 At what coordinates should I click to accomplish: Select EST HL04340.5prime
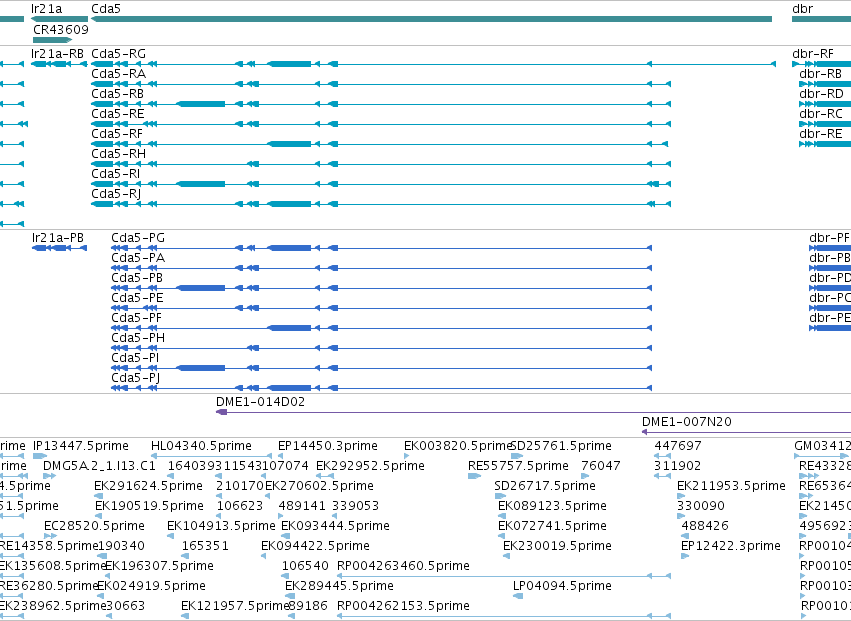(201, 446)
